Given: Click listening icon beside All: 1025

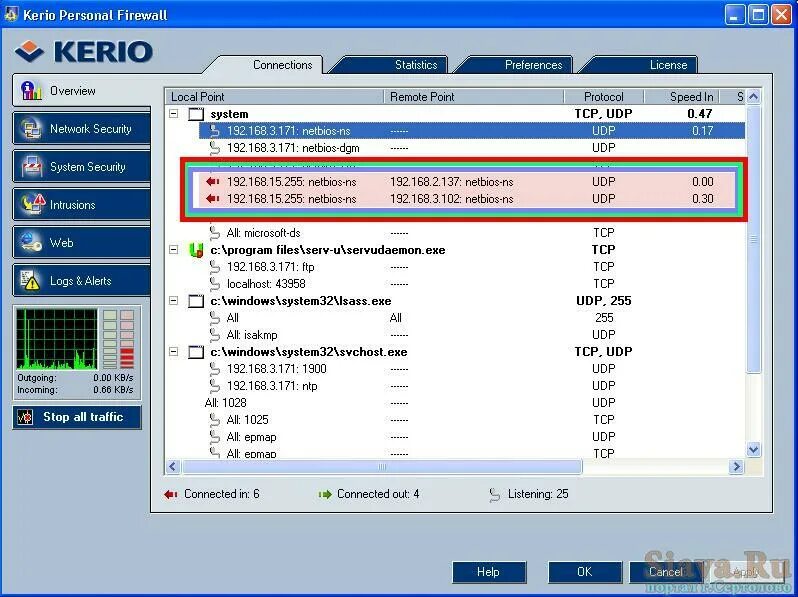Looking at the screenshot, I should 215,419.
